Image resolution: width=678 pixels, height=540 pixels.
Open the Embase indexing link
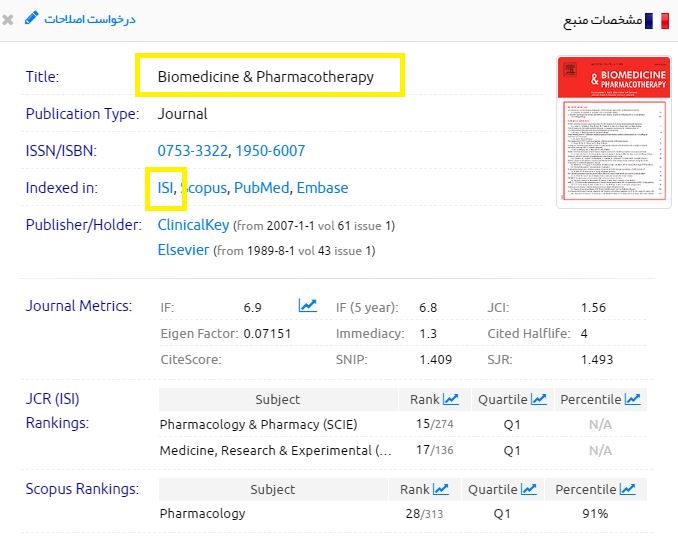[322, 188]
